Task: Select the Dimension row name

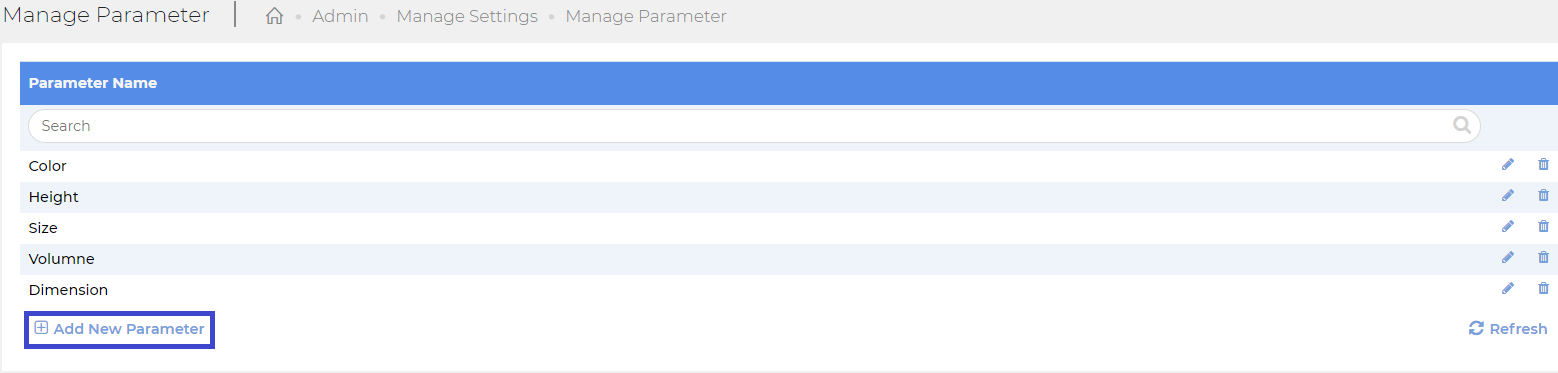Action: pos(68,290)
